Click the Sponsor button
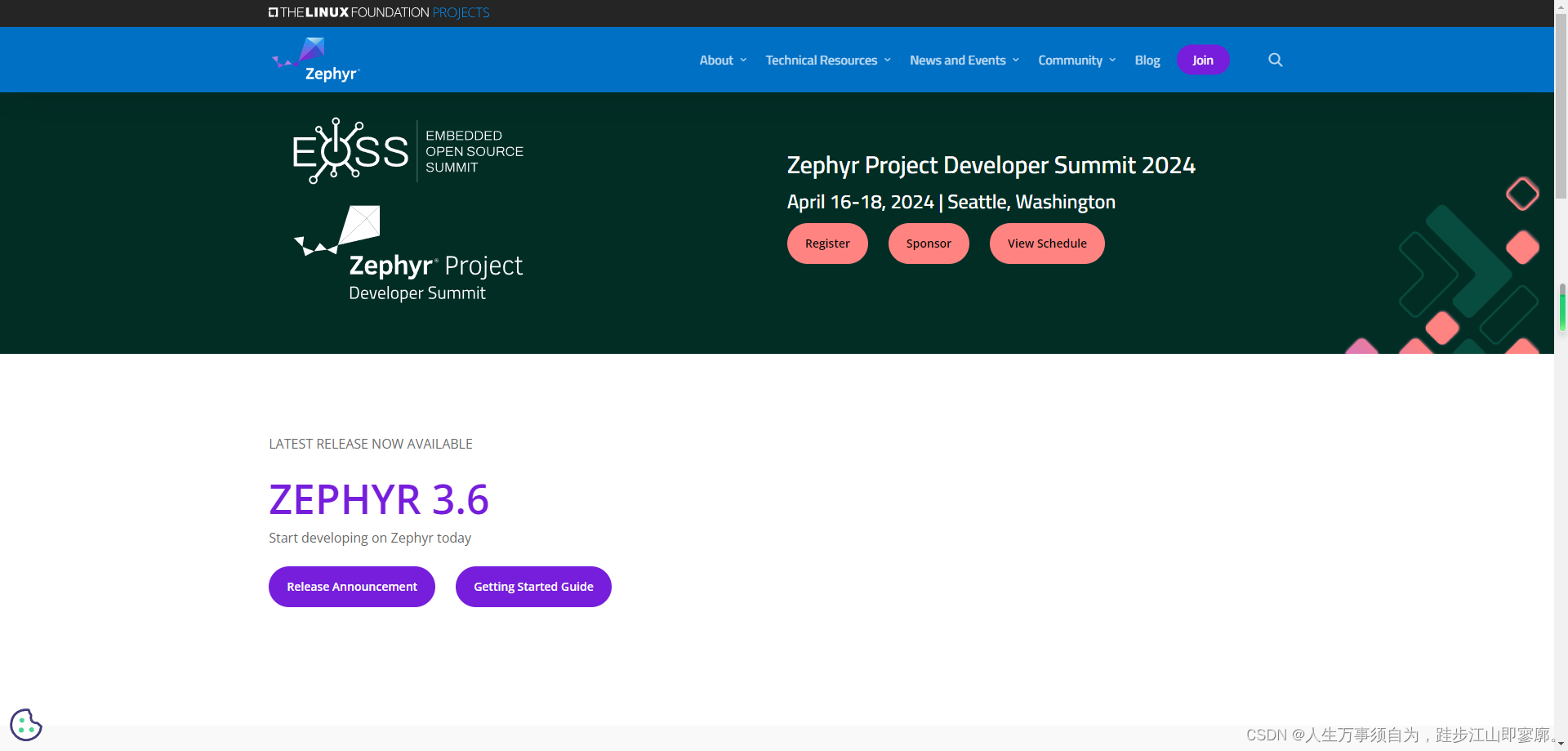The width and height of the screenshot is (1568, 751). click(x=929, y=244)
